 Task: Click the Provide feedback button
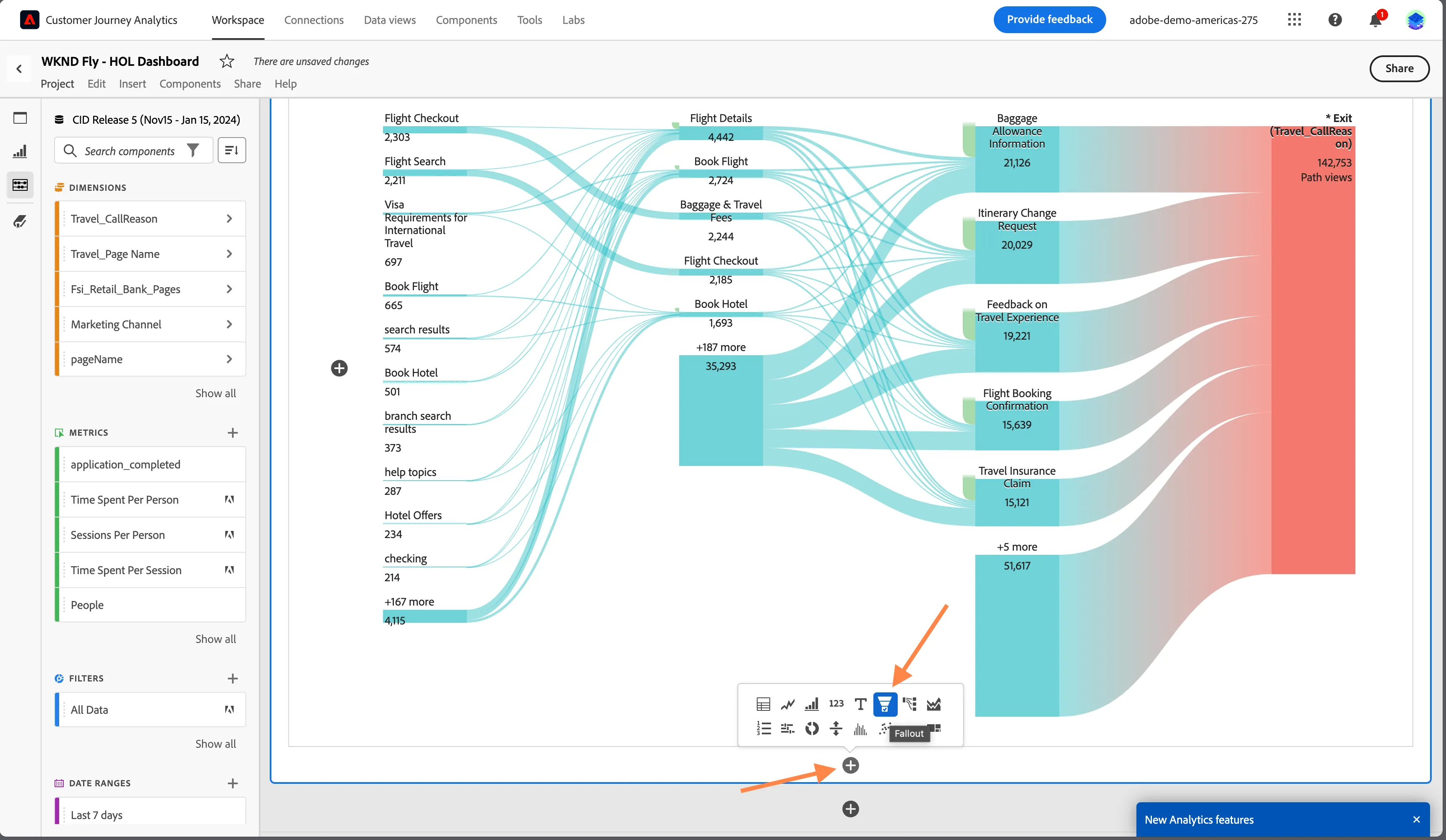[x=1050, y=20]
